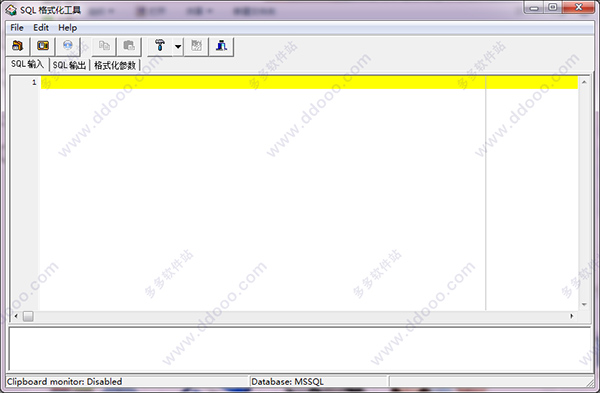Click the lower message output pane
Viewport: 600px width, 393px height.
pos(300,349)
